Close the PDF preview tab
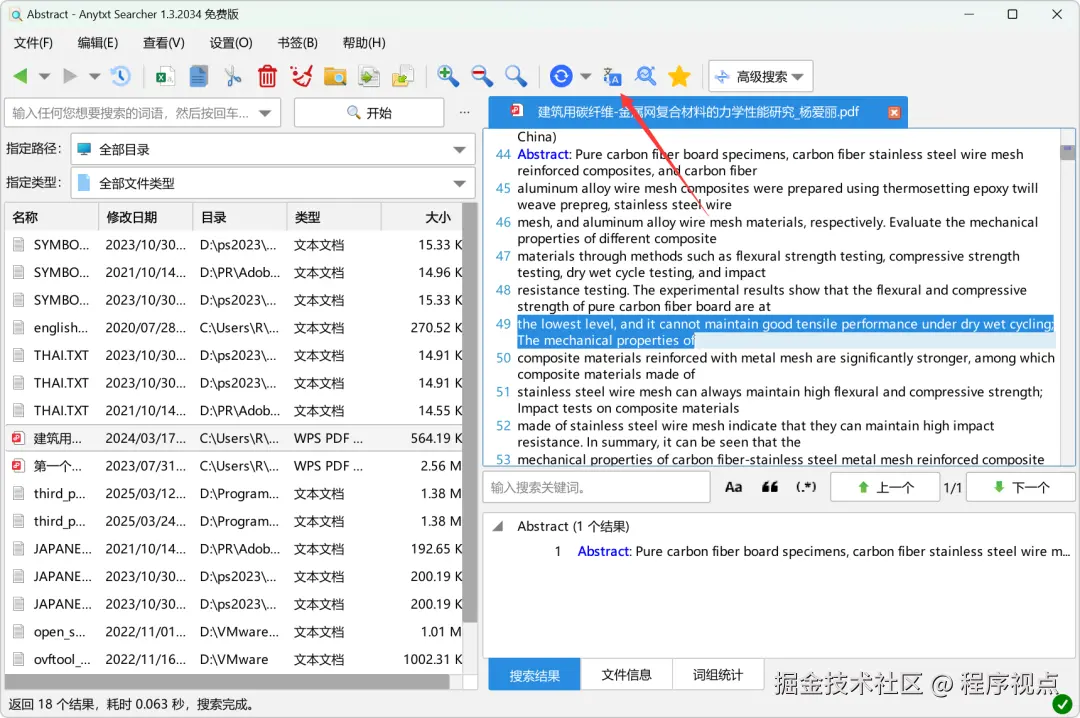 point(894,112)
